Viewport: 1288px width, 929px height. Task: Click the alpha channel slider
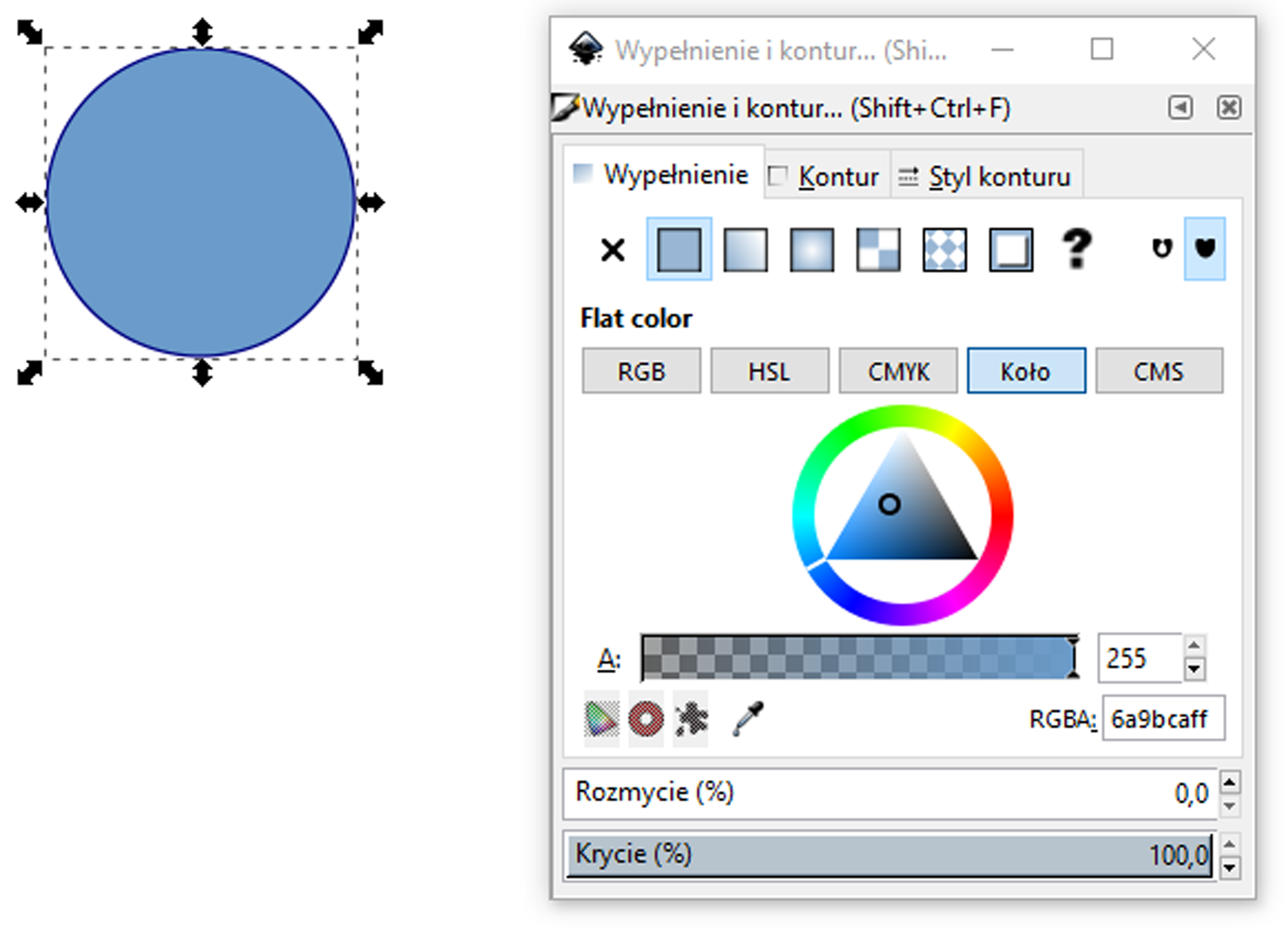[x=859, y=658]
